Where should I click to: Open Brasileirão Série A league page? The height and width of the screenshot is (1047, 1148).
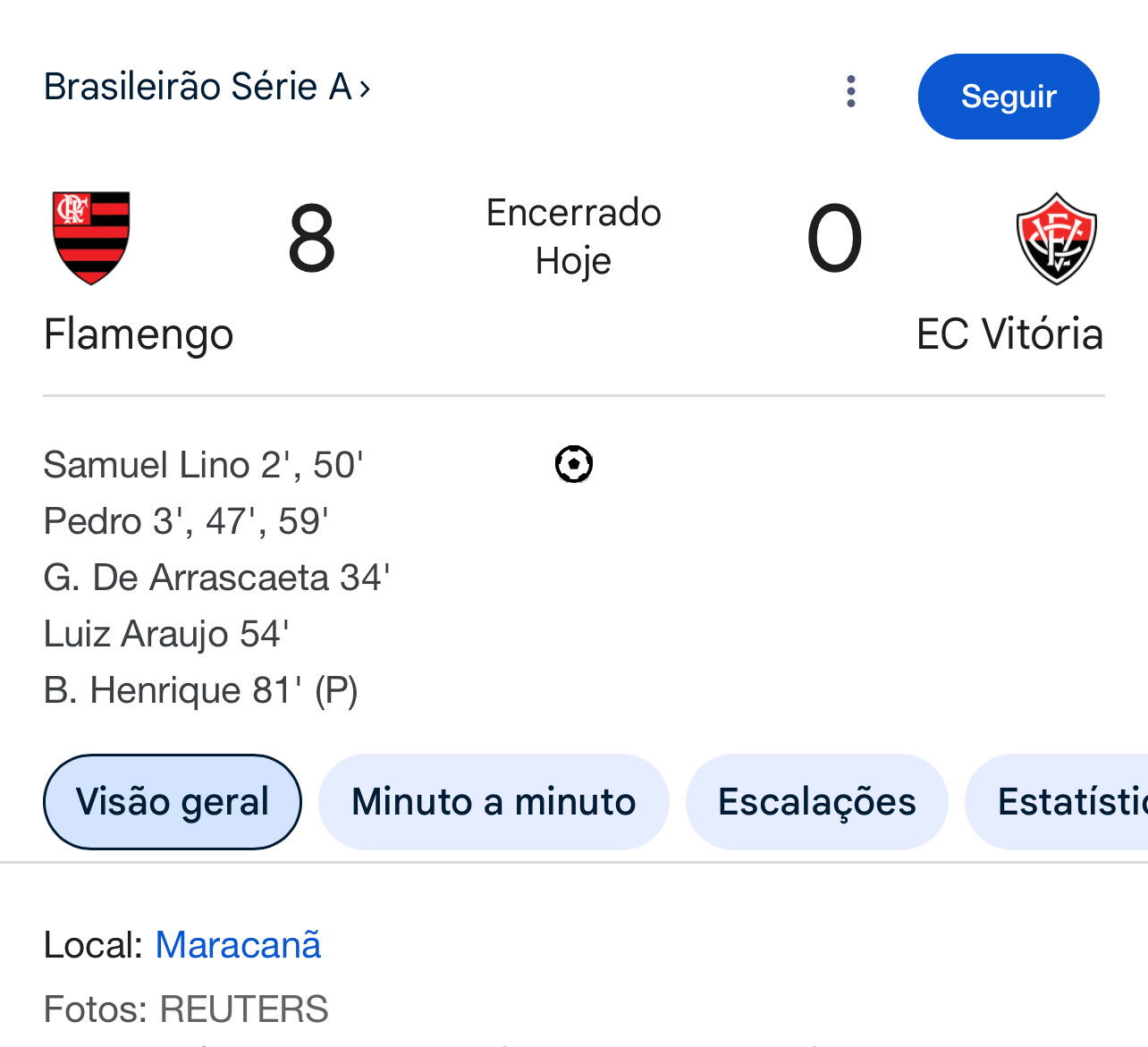198,87
